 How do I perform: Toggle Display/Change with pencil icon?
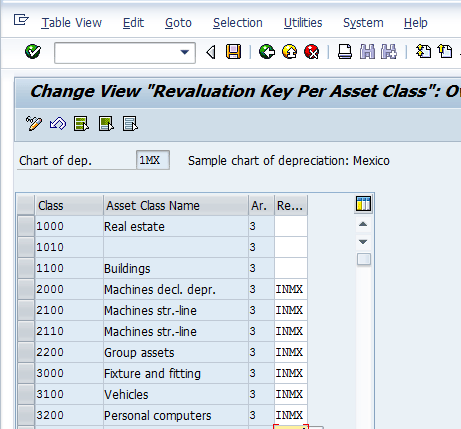point(34,124)
